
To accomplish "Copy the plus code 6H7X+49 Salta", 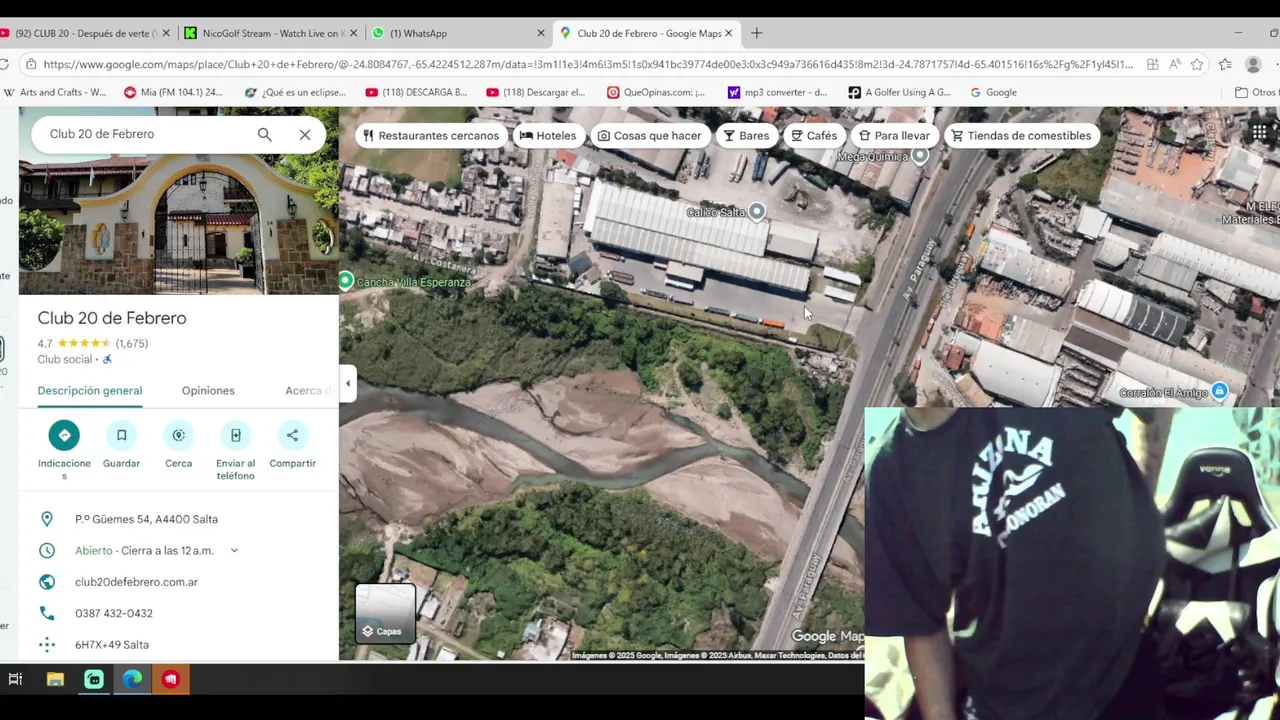I will pos(112,645).
